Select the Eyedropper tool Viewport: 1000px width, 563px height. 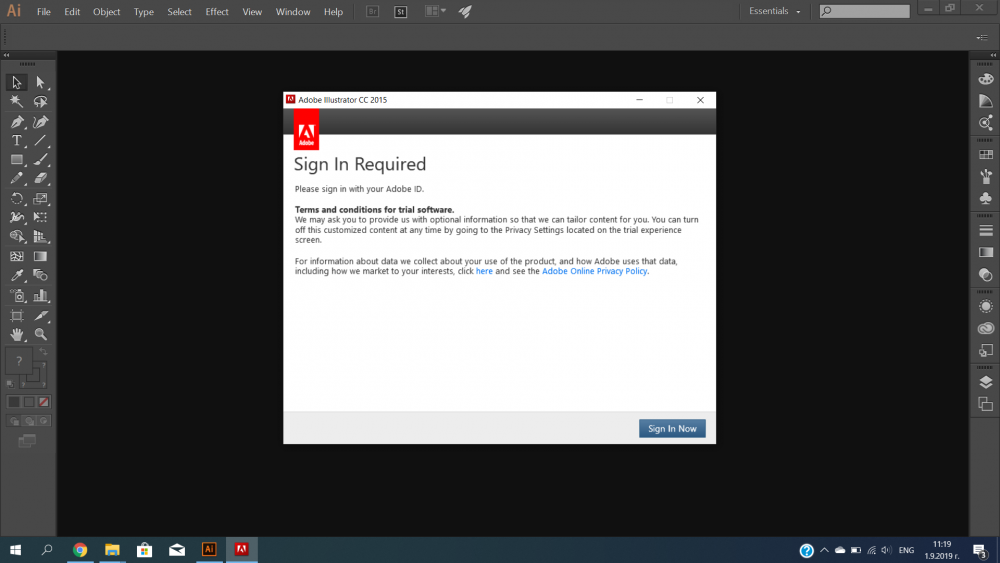[x=17, y=275]
